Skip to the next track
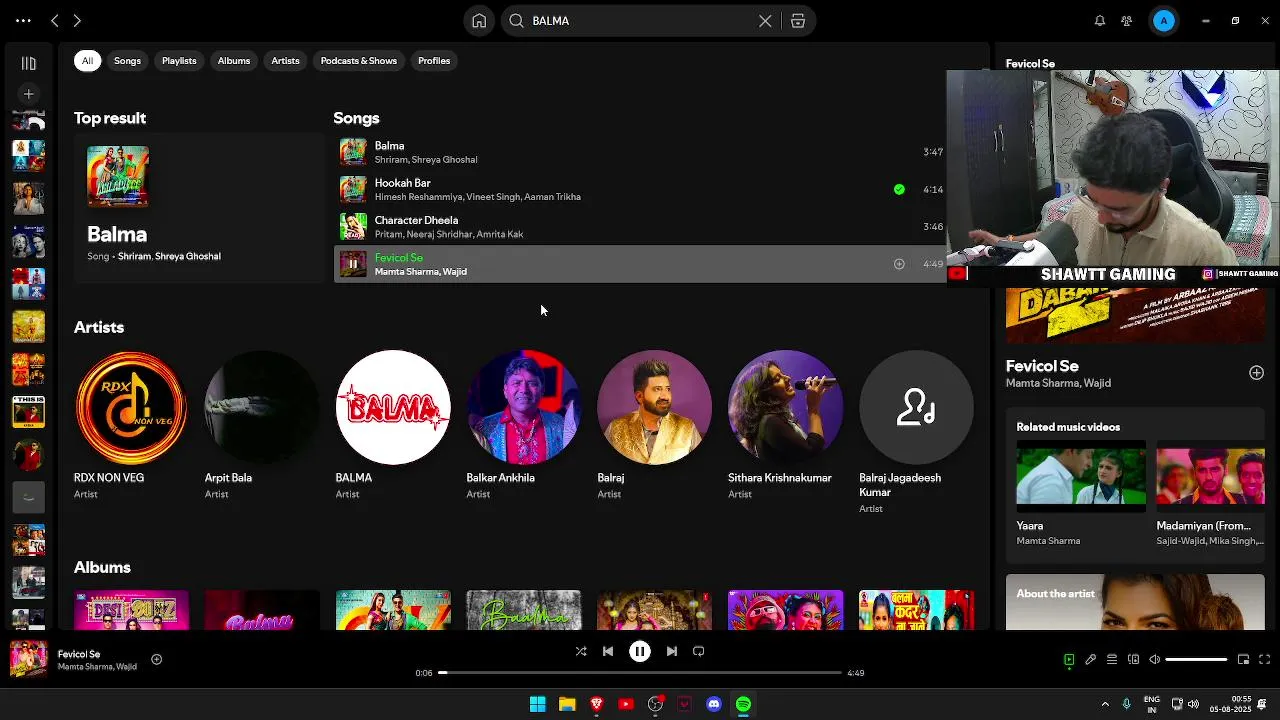This screenshot has height=720, width=1280. [x=672, y=651]
